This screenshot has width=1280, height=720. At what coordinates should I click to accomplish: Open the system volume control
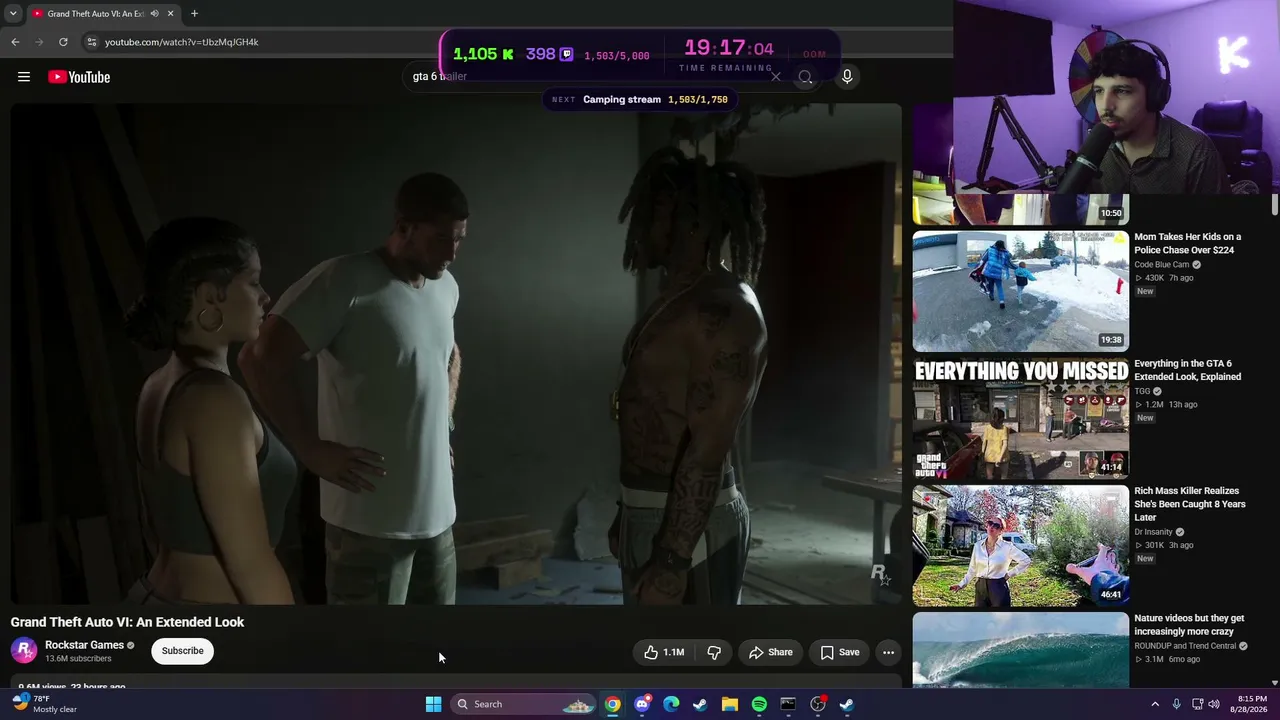coord(1214,704)
